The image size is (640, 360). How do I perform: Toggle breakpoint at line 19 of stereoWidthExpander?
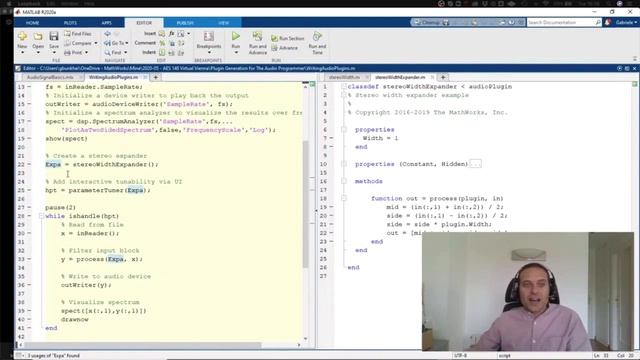tap(332, 207)
